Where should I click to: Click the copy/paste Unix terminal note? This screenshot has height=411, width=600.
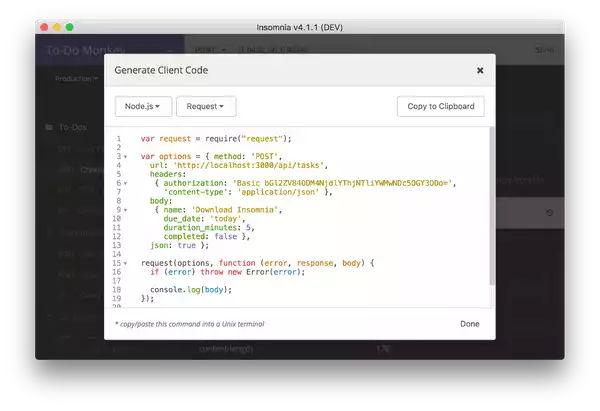190,324
